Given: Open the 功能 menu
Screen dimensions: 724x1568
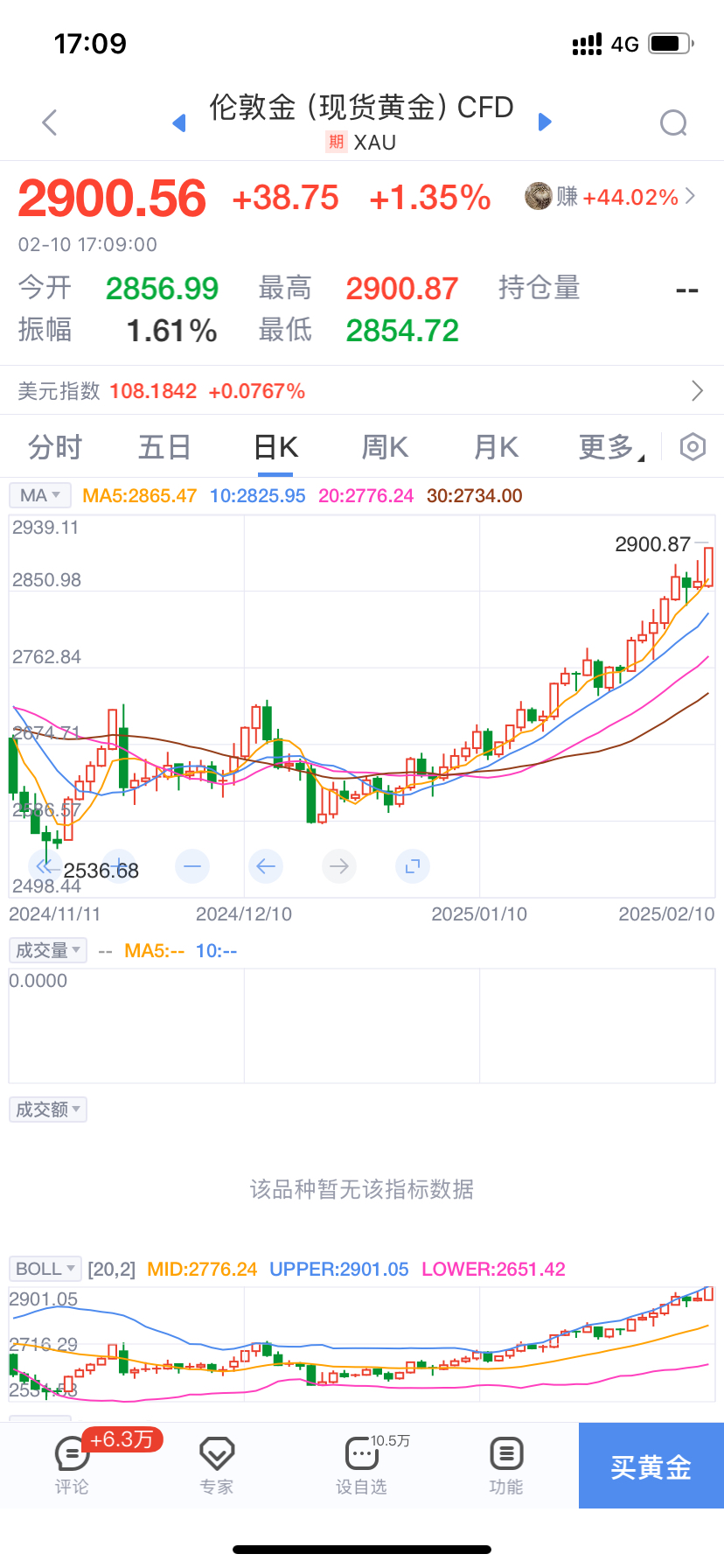Looking at the screenshot, I should coord(506,1466).
